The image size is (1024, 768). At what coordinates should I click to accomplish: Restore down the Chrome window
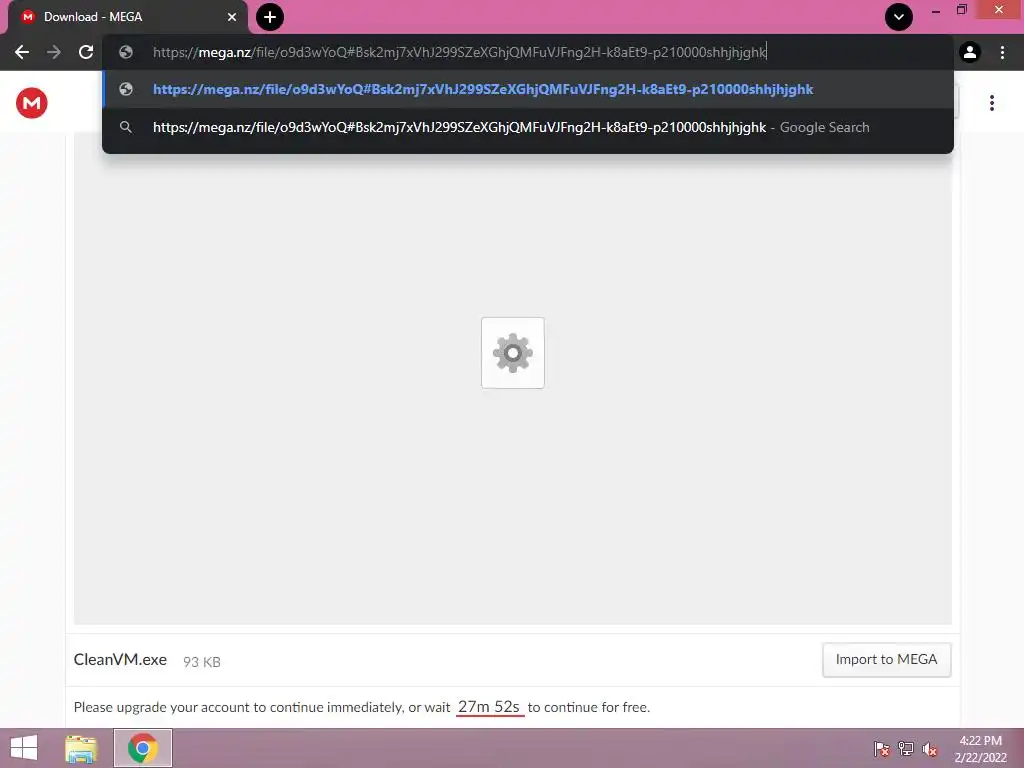click(x=961, y=10)
